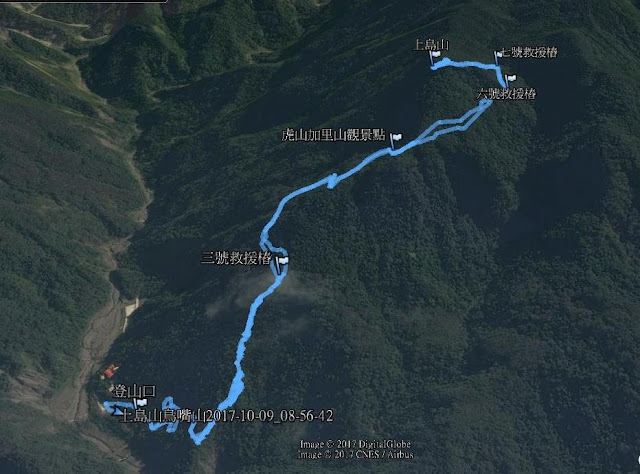Click the 上島山 text label
640x474 pixels.
(431, 45)
